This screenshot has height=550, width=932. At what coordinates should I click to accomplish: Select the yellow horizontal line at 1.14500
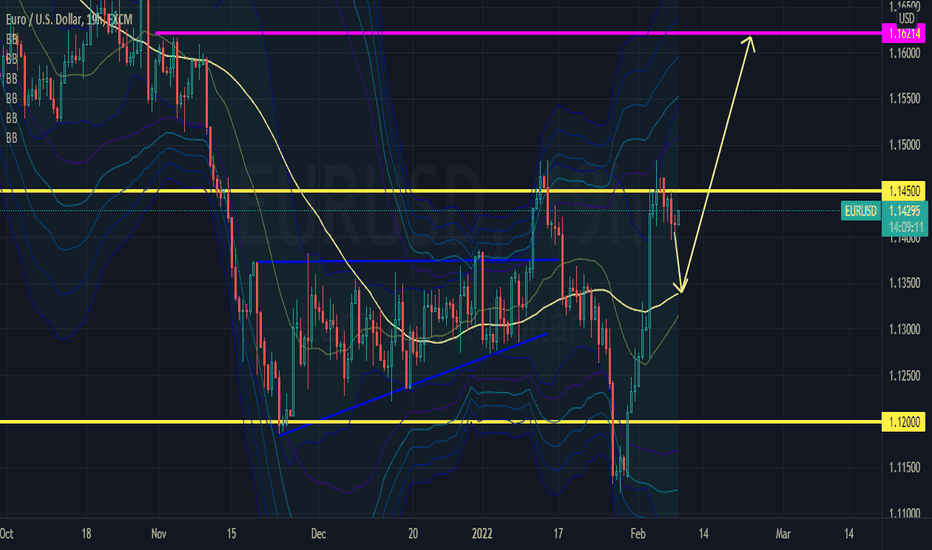coord(441,191)
